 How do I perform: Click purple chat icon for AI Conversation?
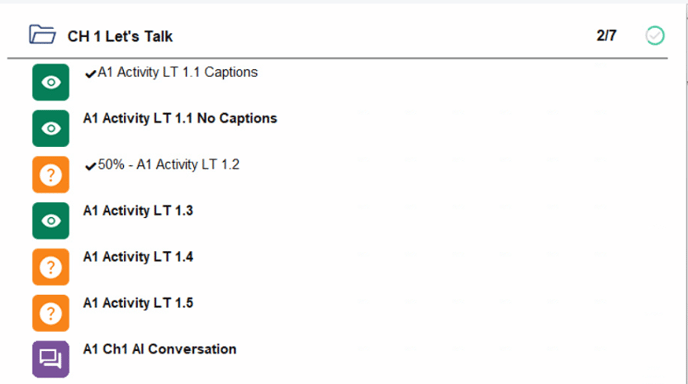click(x=50, y=359)
